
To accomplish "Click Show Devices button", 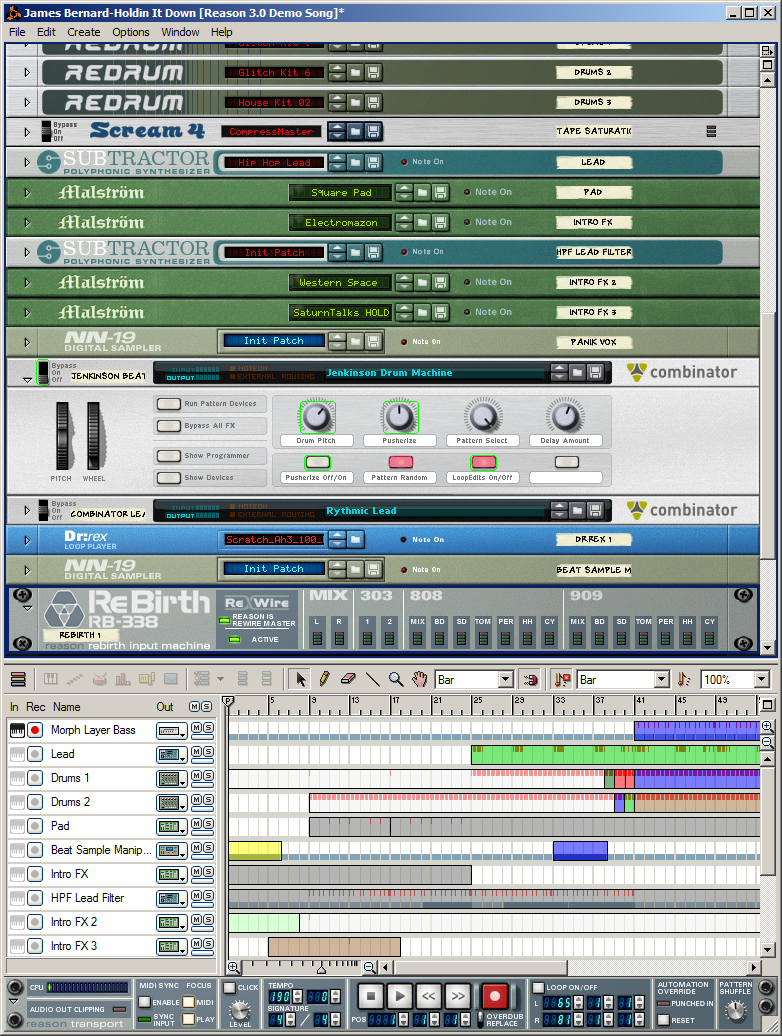I will [168, 478].
